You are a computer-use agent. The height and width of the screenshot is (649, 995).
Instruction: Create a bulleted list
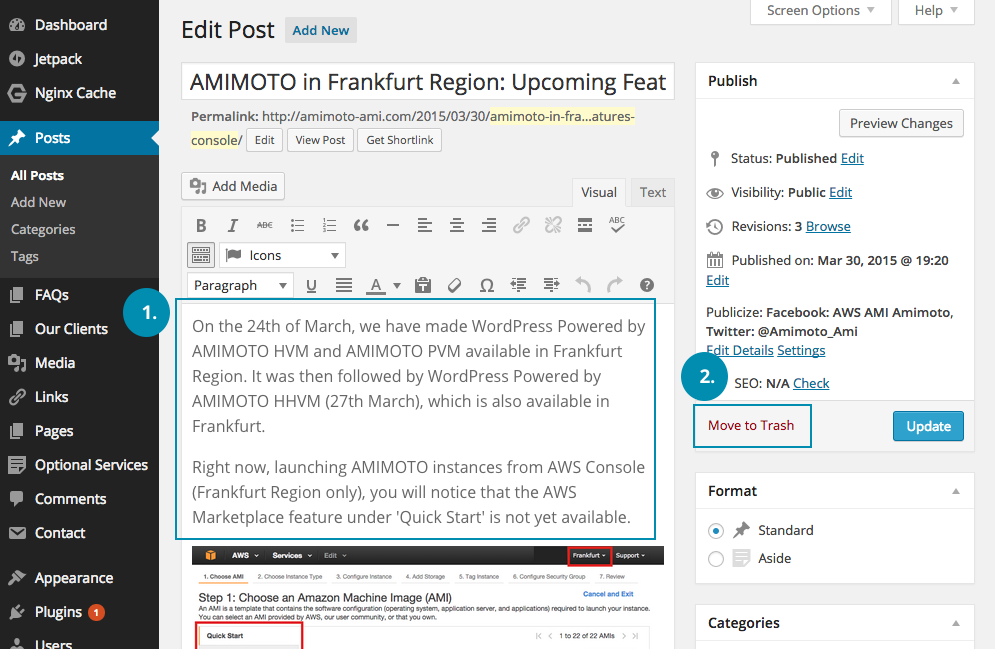click(297, 226)
